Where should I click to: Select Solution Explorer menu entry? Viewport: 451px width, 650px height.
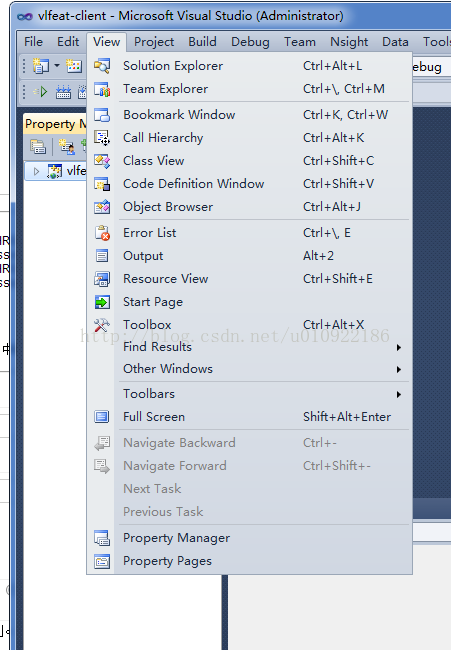[250, 66]
